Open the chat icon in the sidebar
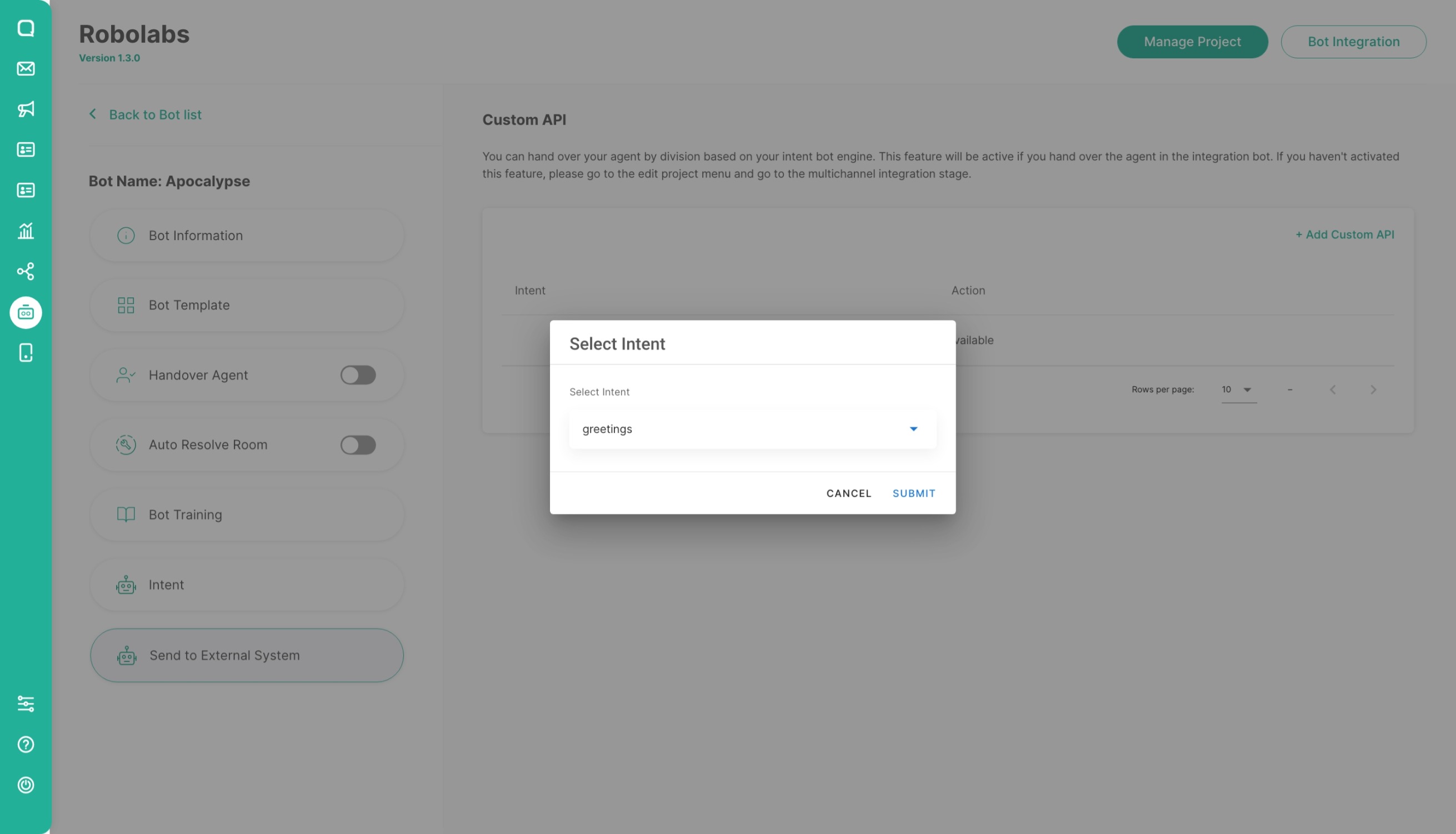The width and height of the screenshot is (1456, 834). tap(26, 28)
